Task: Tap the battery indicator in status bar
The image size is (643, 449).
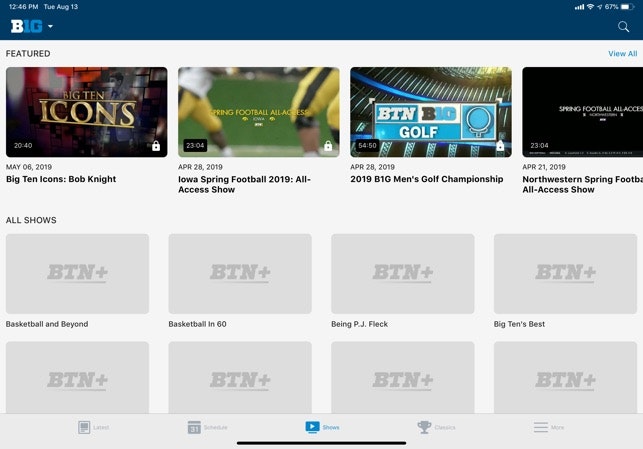Action: pos(630,6)
